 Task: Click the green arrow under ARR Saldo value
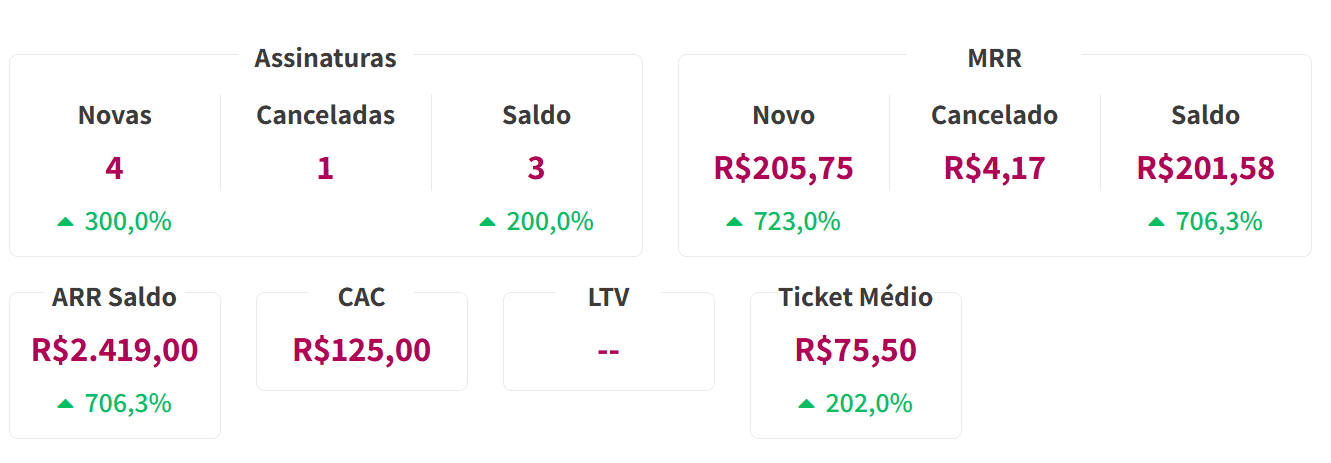coord(66,404)
